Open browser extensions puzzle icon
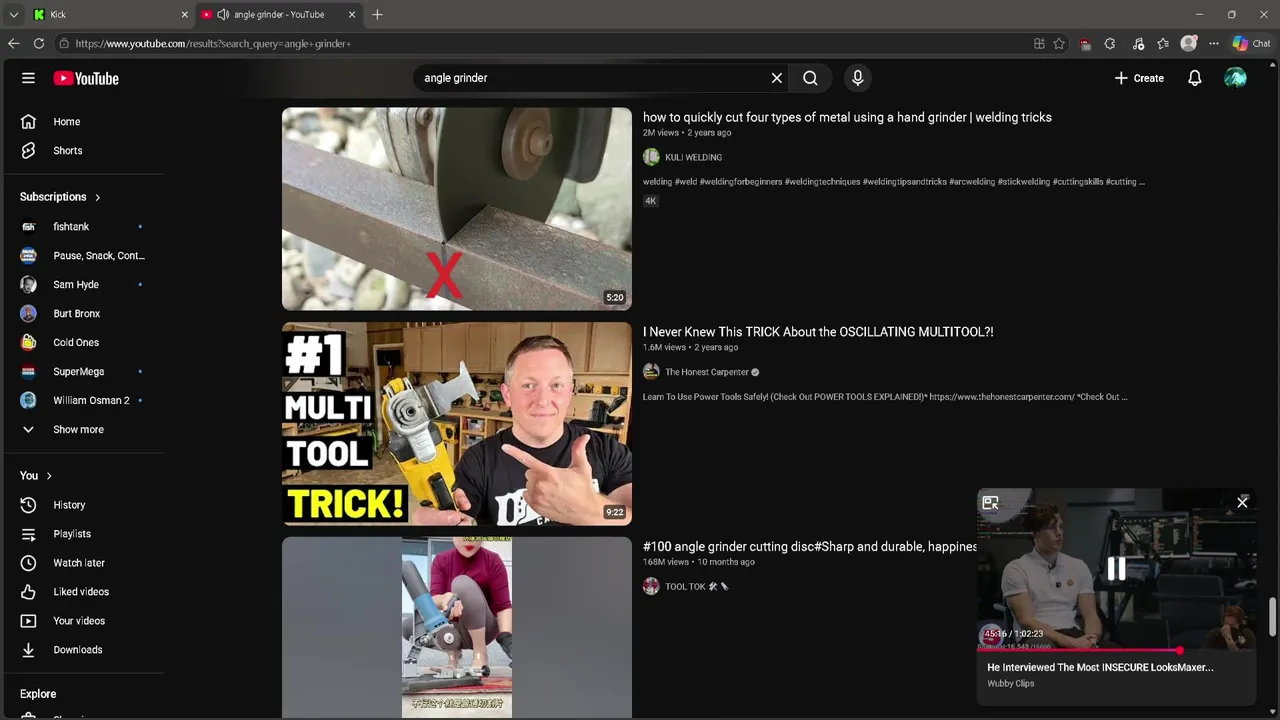This screenshot has height=720, width=1280. (x=1110, y=44)
